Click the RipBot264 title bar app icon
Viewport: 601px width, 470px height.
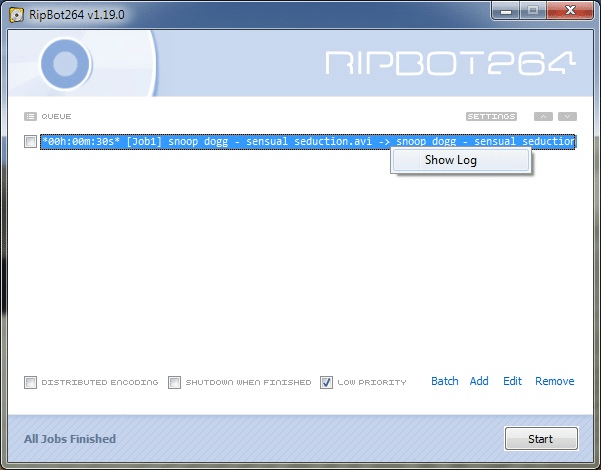tap(17, 15)
